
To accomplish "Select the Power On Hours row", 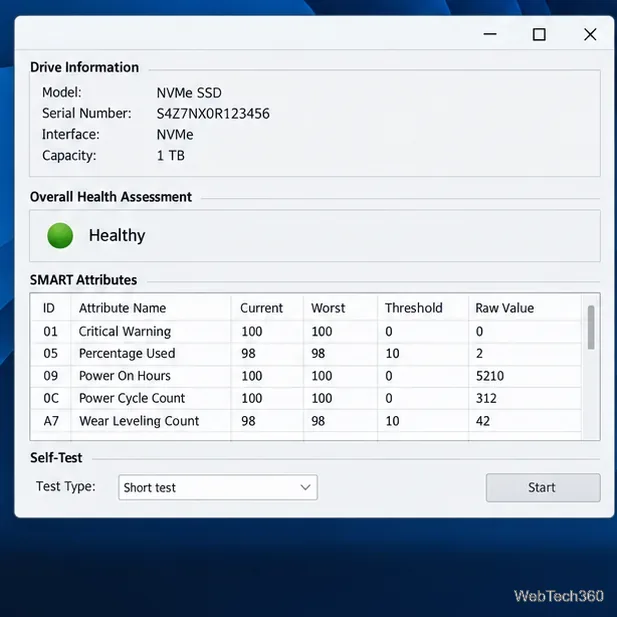I will [306, 376].
